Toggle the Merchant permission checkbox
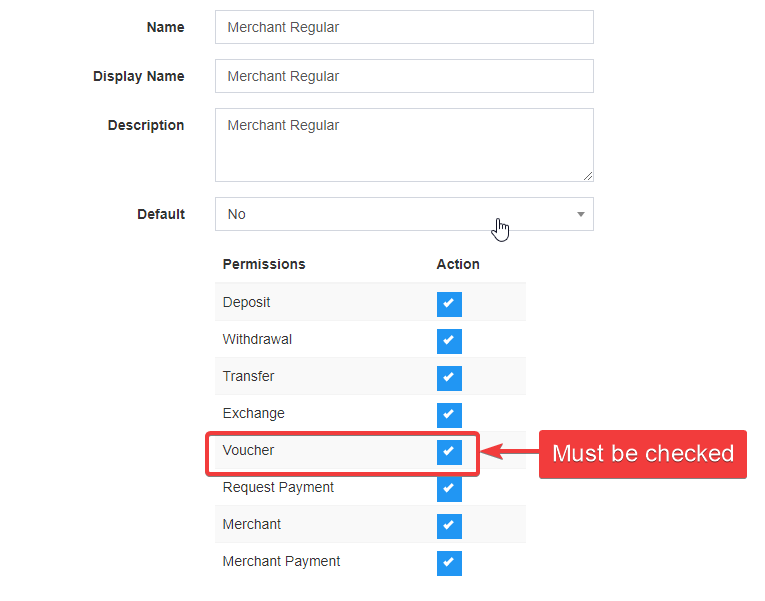The image size is (765, 601). 449,526
